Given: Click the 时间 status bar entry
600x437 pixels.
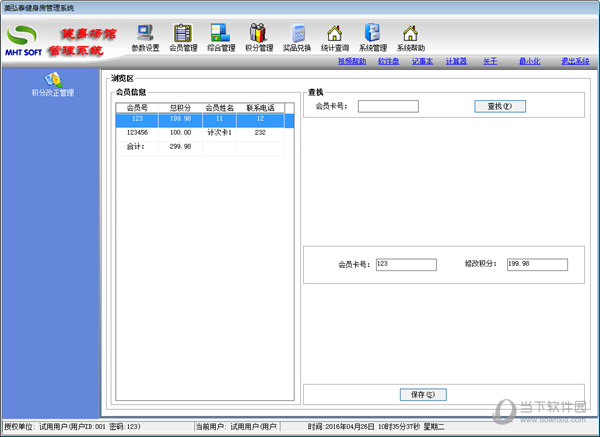Looking at the screenshot, I should click(x=376, y=426).
